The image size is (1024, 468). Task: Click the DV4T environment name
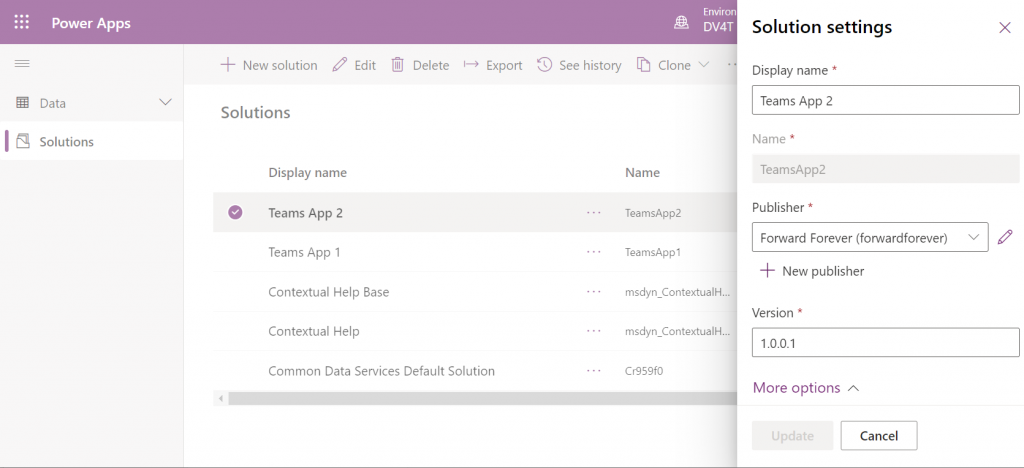(x=718, y=27)
